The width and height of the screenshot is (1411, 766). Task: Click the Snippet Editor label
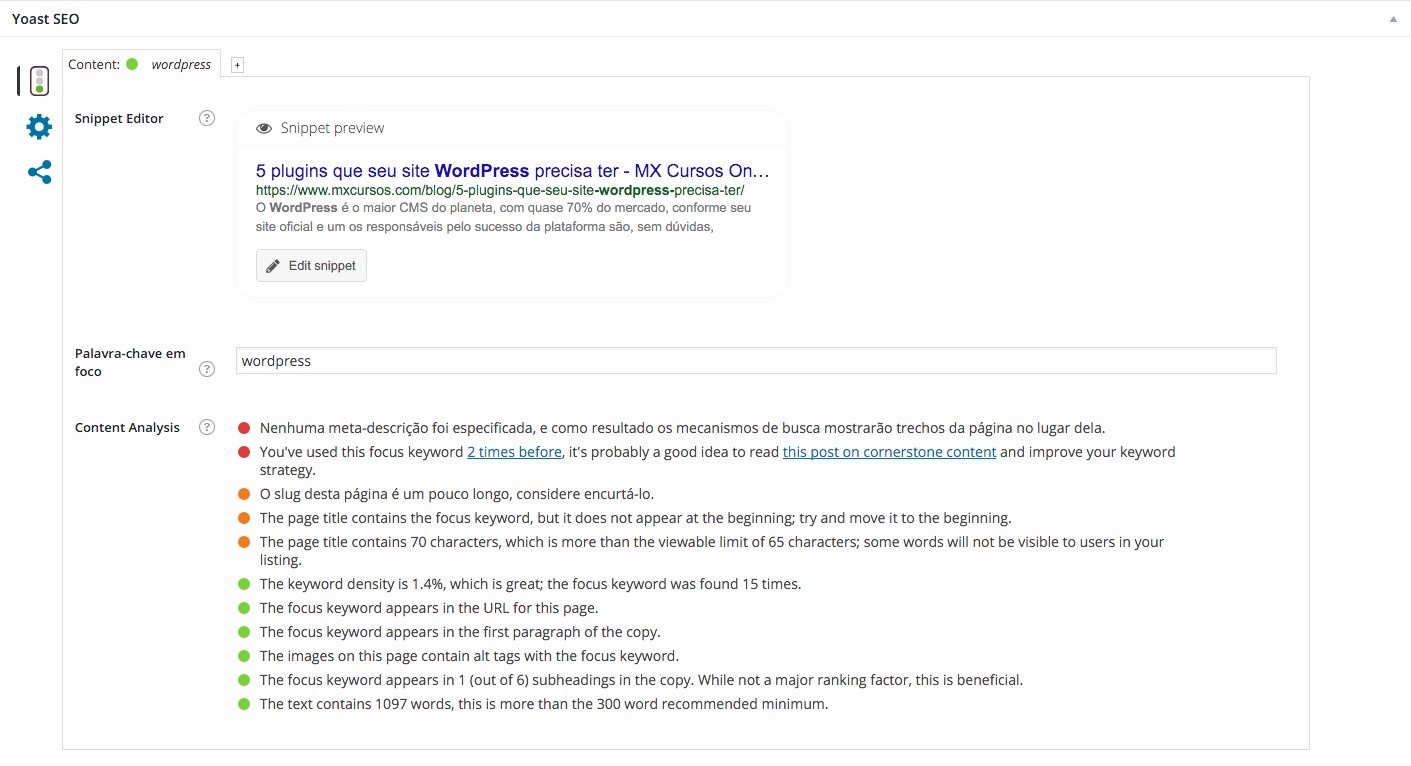tap(119, 118)
